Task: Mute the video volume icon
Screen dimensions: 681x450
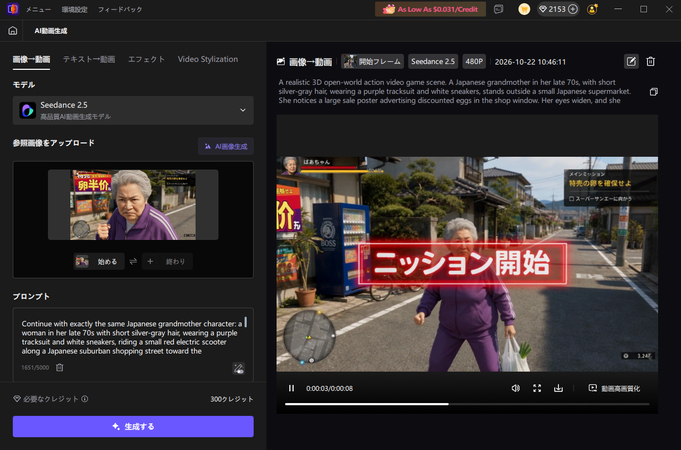Action: click(x=516, y=388)
